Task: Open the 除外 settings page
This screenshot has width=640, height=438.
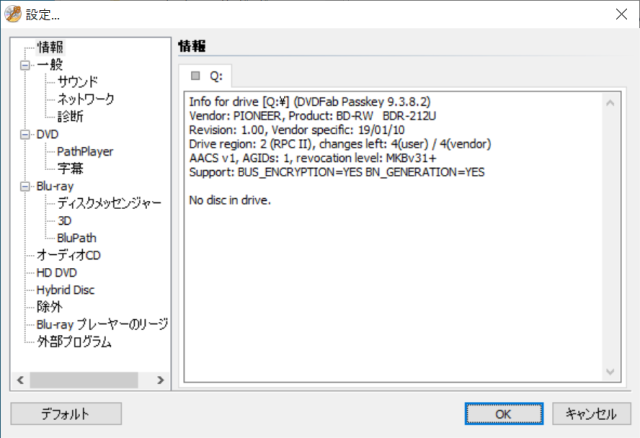Action: click(50, 307)
